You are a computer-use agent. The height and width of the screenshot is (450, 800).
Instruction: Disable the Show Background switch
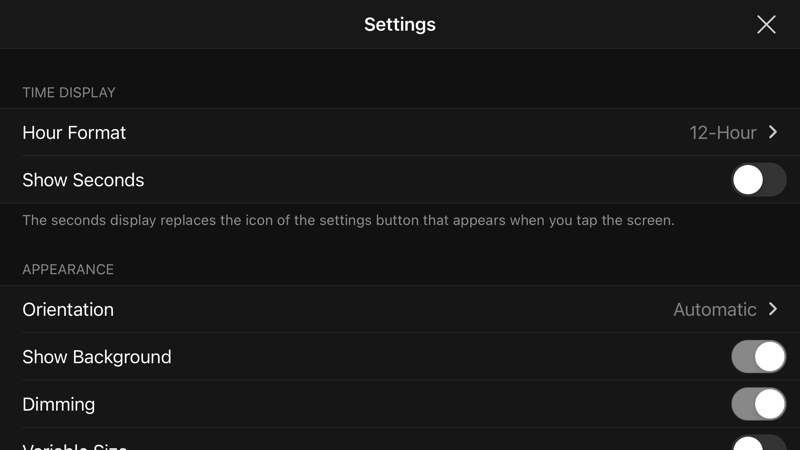(x=758, y=357)
